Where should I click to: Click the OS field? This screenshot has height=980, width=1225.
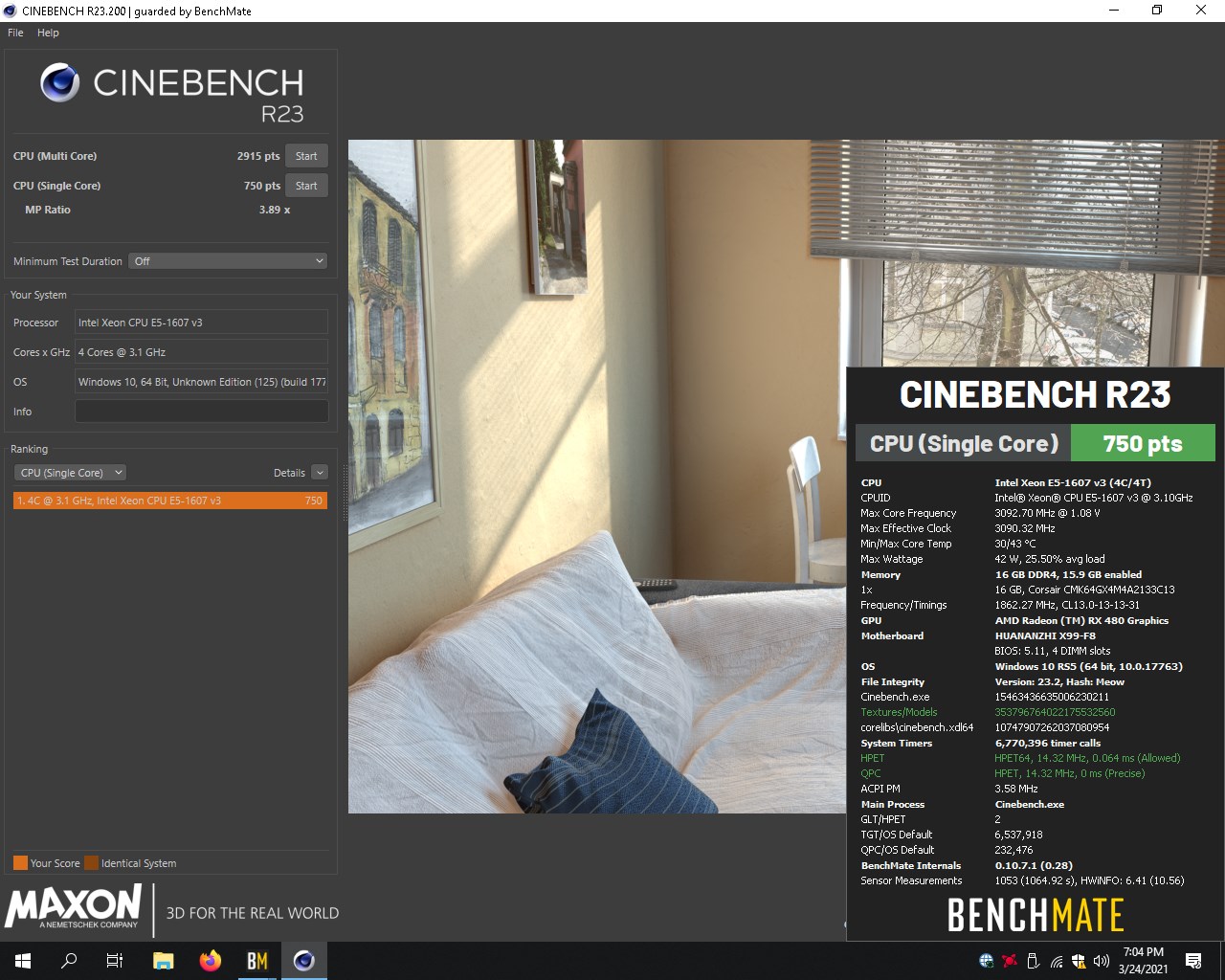point(201,382)
